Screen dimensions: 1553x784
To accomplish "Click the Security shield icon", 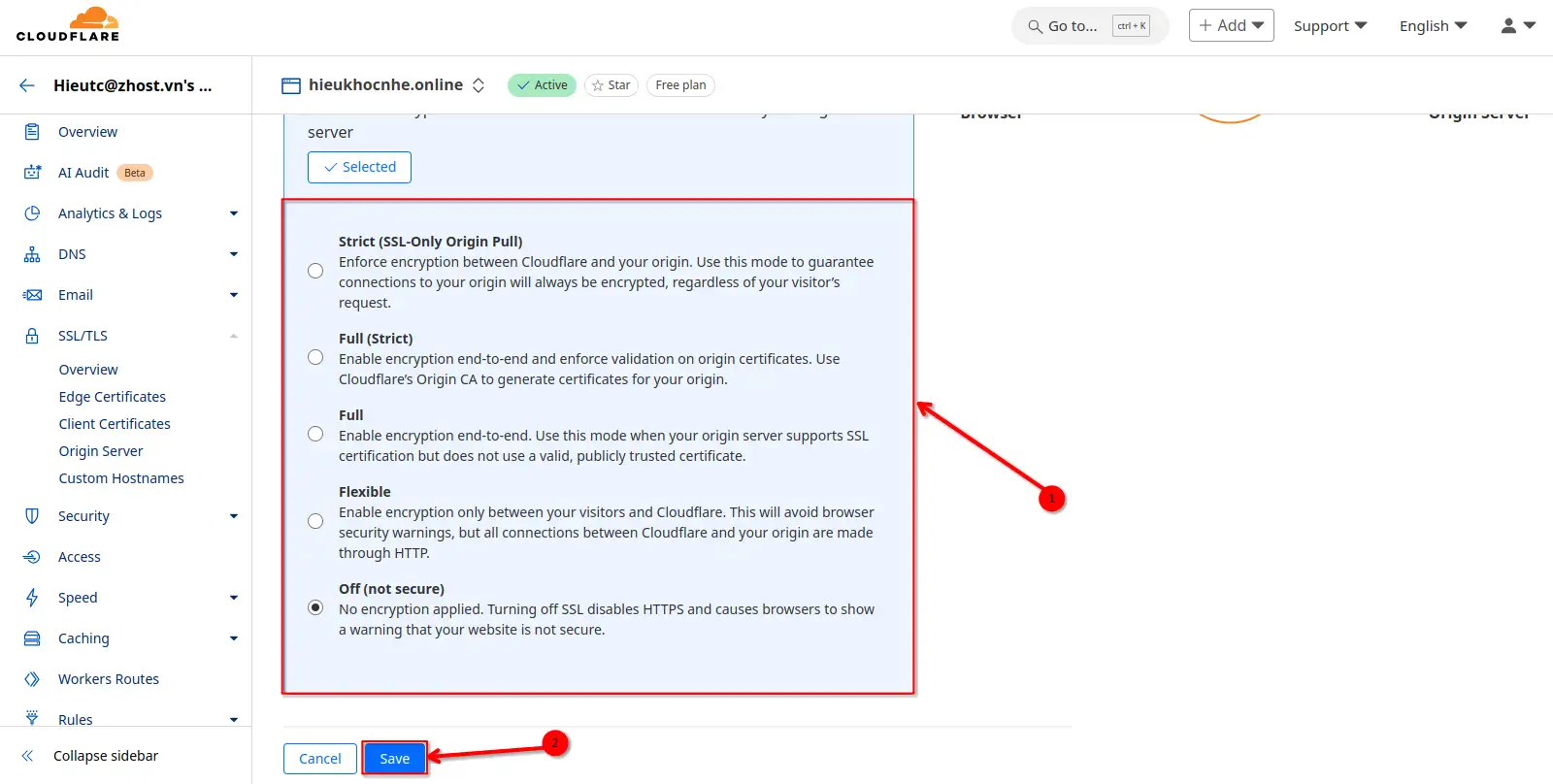I will coord(32,516).
